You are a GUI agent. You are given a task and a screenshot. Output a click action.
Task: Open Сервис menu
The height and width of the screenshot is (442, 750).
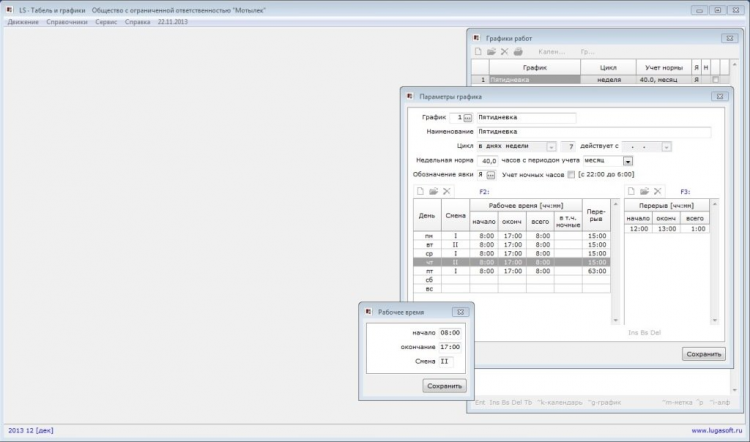click(x=106, y=22)
